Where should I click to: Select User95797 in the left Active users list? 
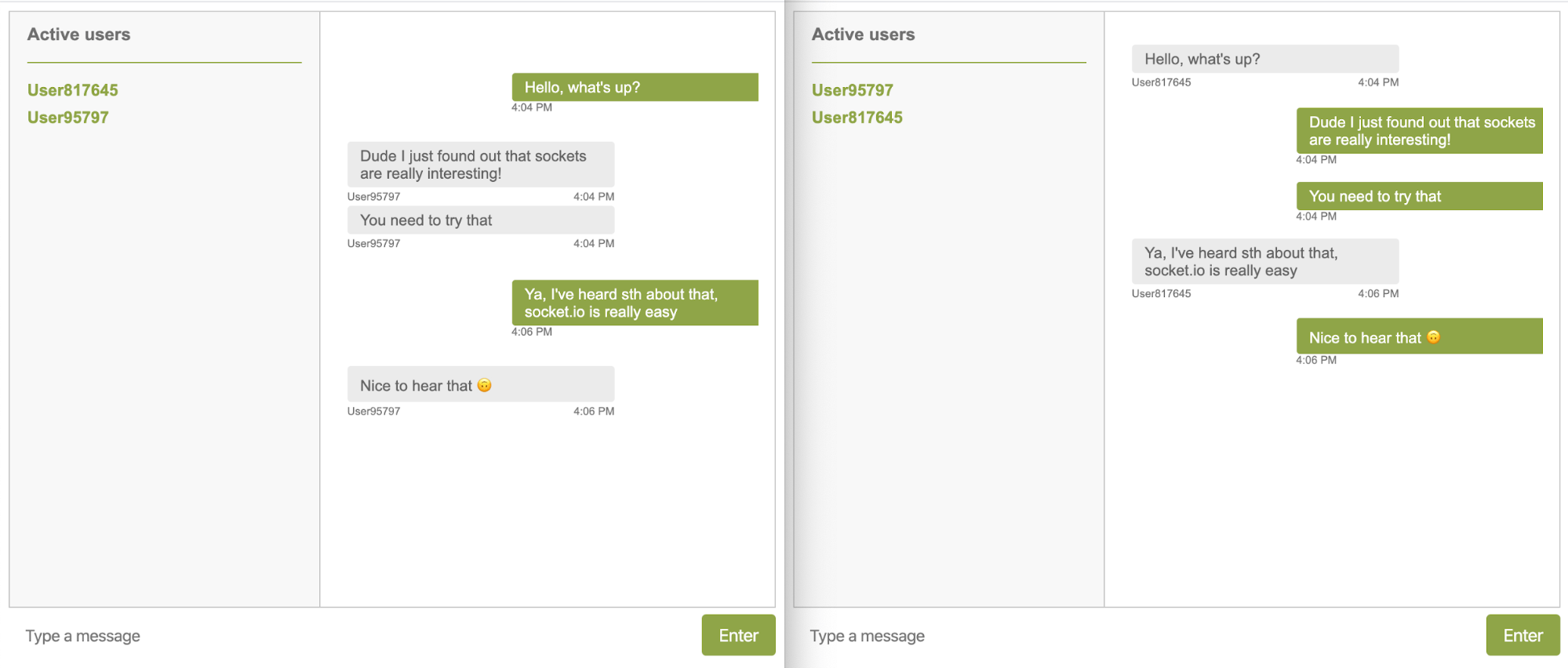(67, 117)
